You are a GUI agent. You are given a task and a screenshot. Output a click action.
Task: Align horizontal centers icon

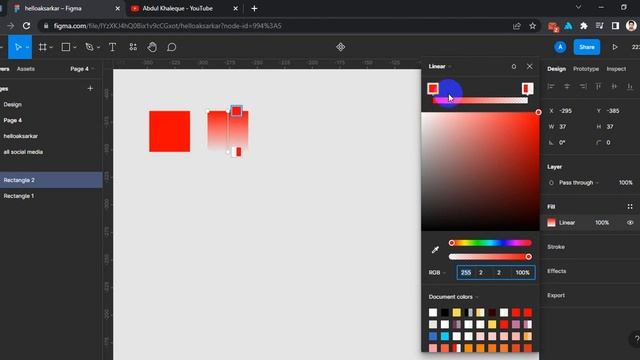[x=567, y=86]
